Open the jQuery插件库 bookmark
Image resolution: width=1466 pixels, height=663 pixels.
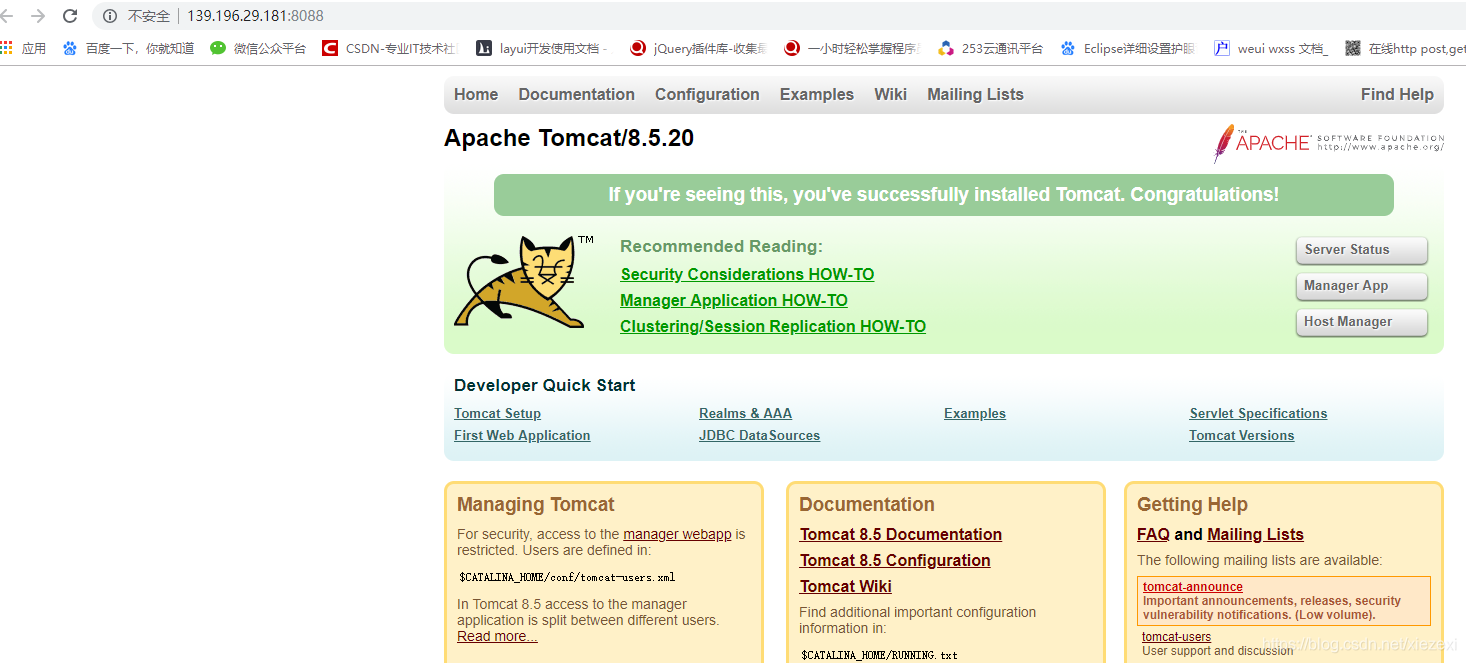[699, 48]
